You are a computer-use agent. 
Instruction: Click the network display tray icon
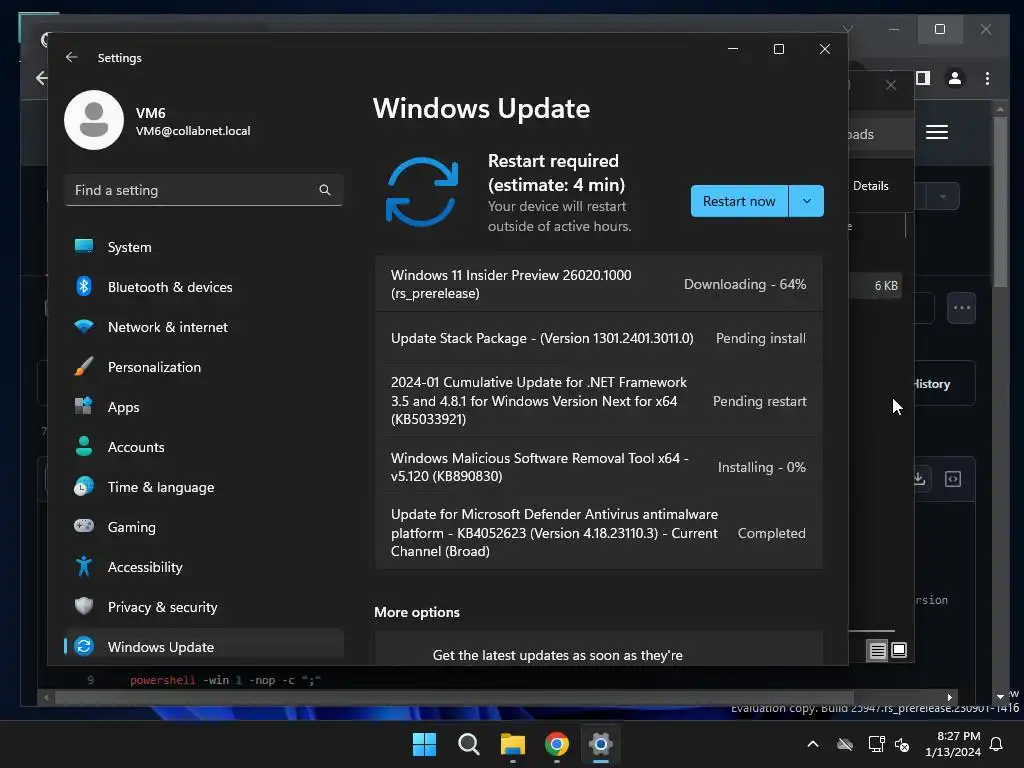click(876, 744)
